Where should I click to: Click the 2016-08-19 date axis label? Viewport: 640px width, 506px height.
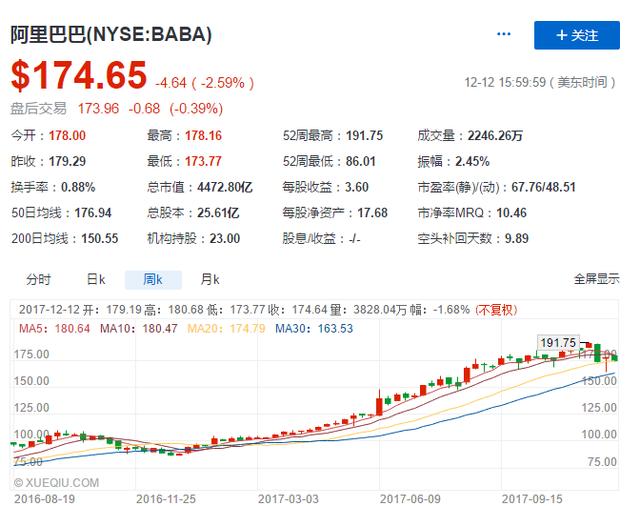(x=44, y=499)
